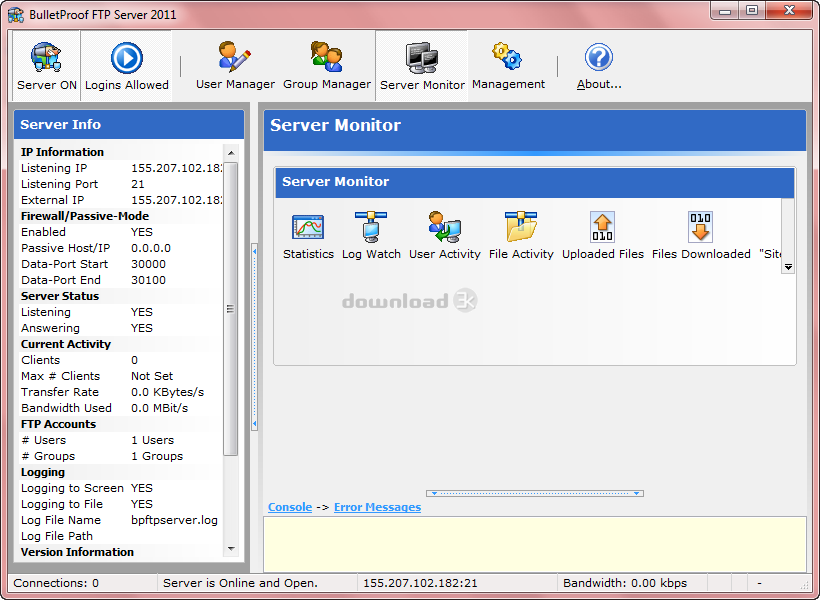Select the Listening Port value 21

click(138, 184)
